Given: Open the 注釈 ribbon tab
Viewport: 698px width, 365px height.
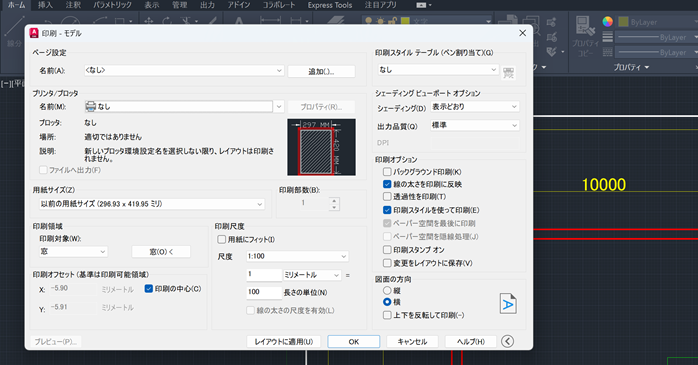Looking at the screenshot, I should pyautogui.click(x=73, y=5).
